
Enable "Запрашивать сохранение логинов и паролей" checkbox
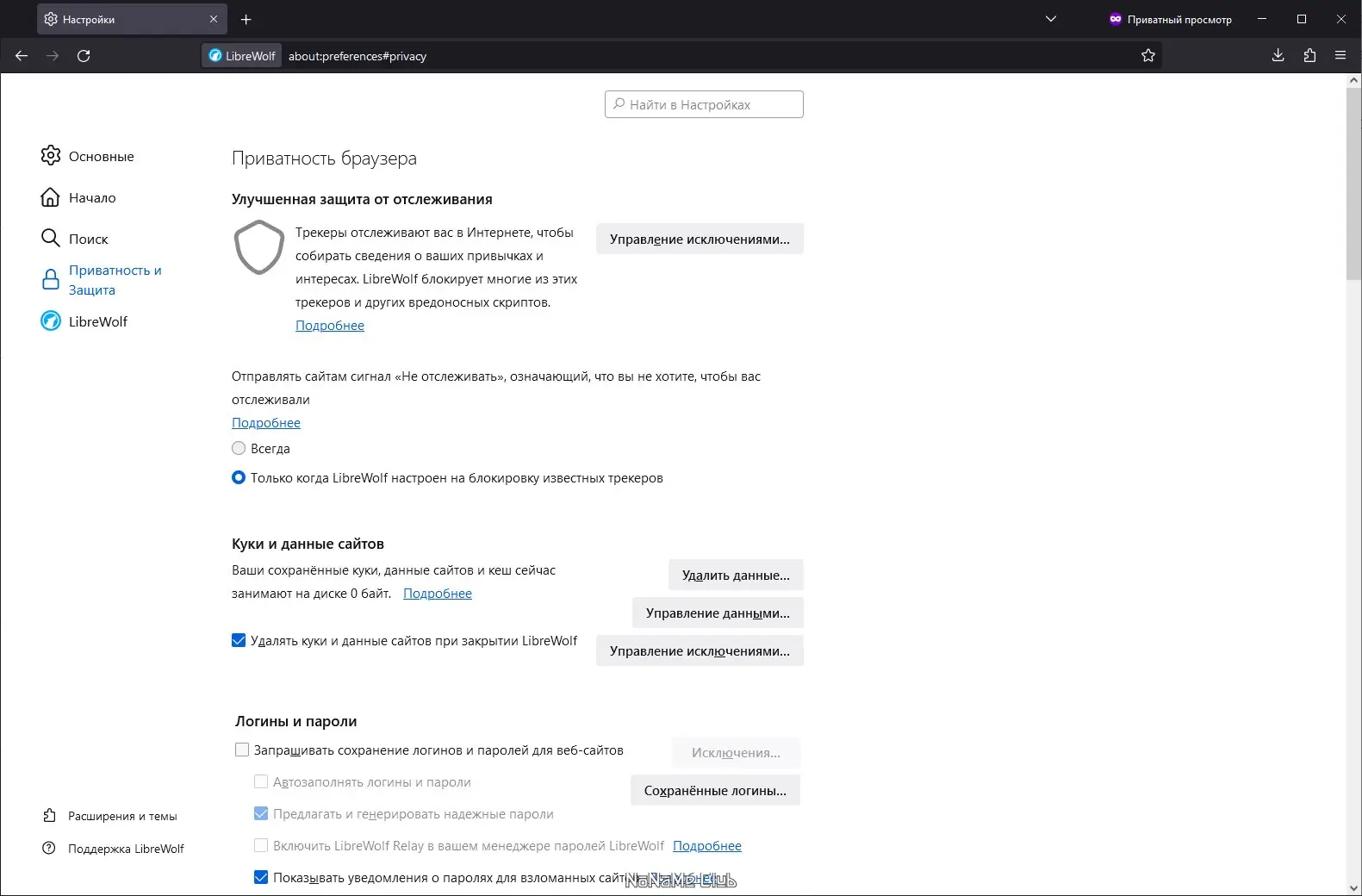[x=242, y=750]
